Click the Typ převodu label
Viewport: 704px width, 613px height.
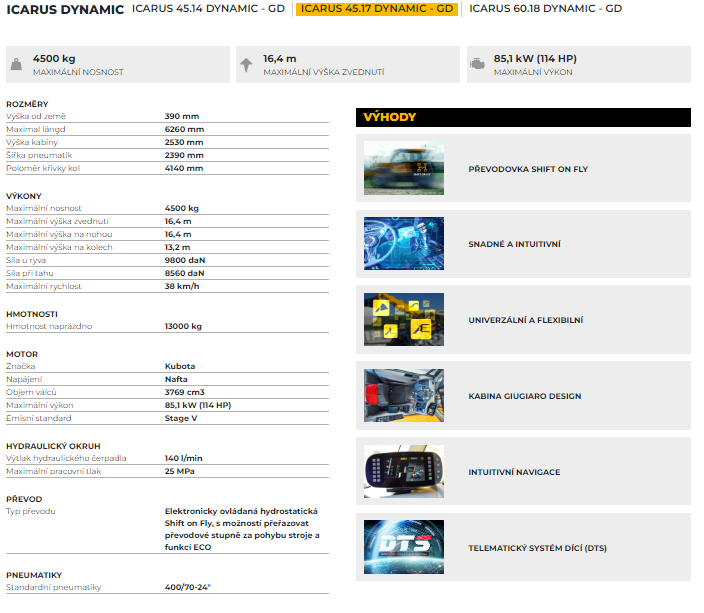(31, 512)
